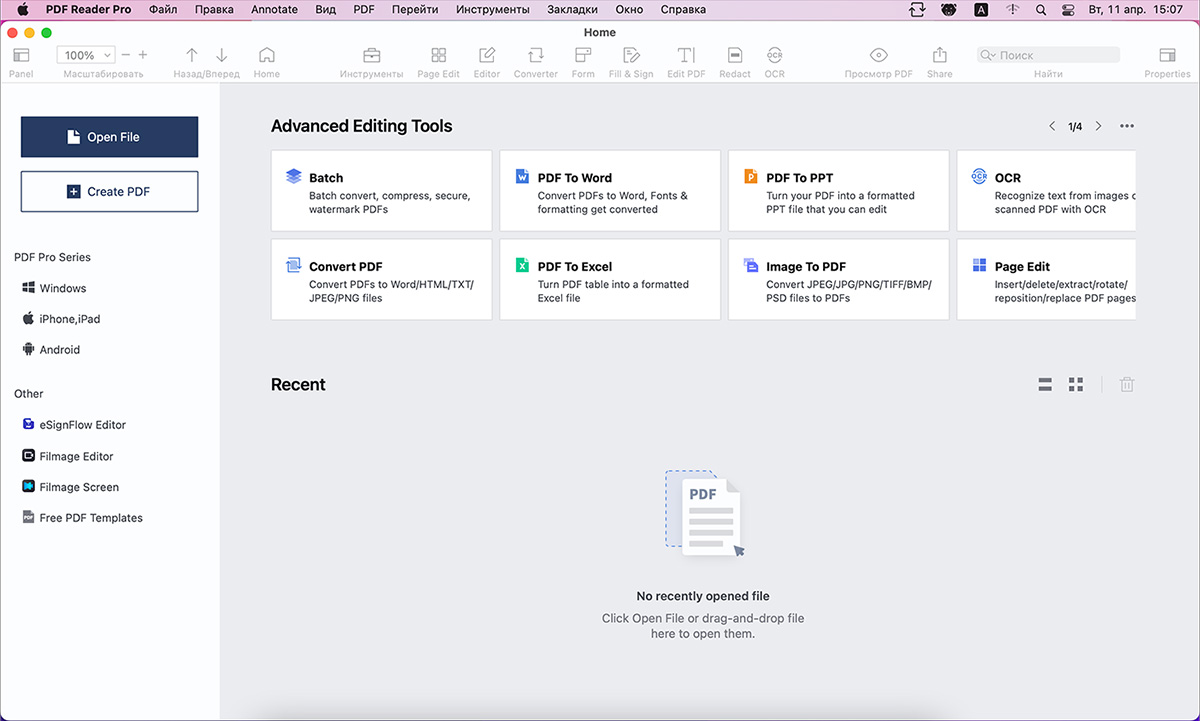Screen dimensions: 1200x721
Task: Click the Просмотр PDF eye icon
Action: [x=879, y=55]
